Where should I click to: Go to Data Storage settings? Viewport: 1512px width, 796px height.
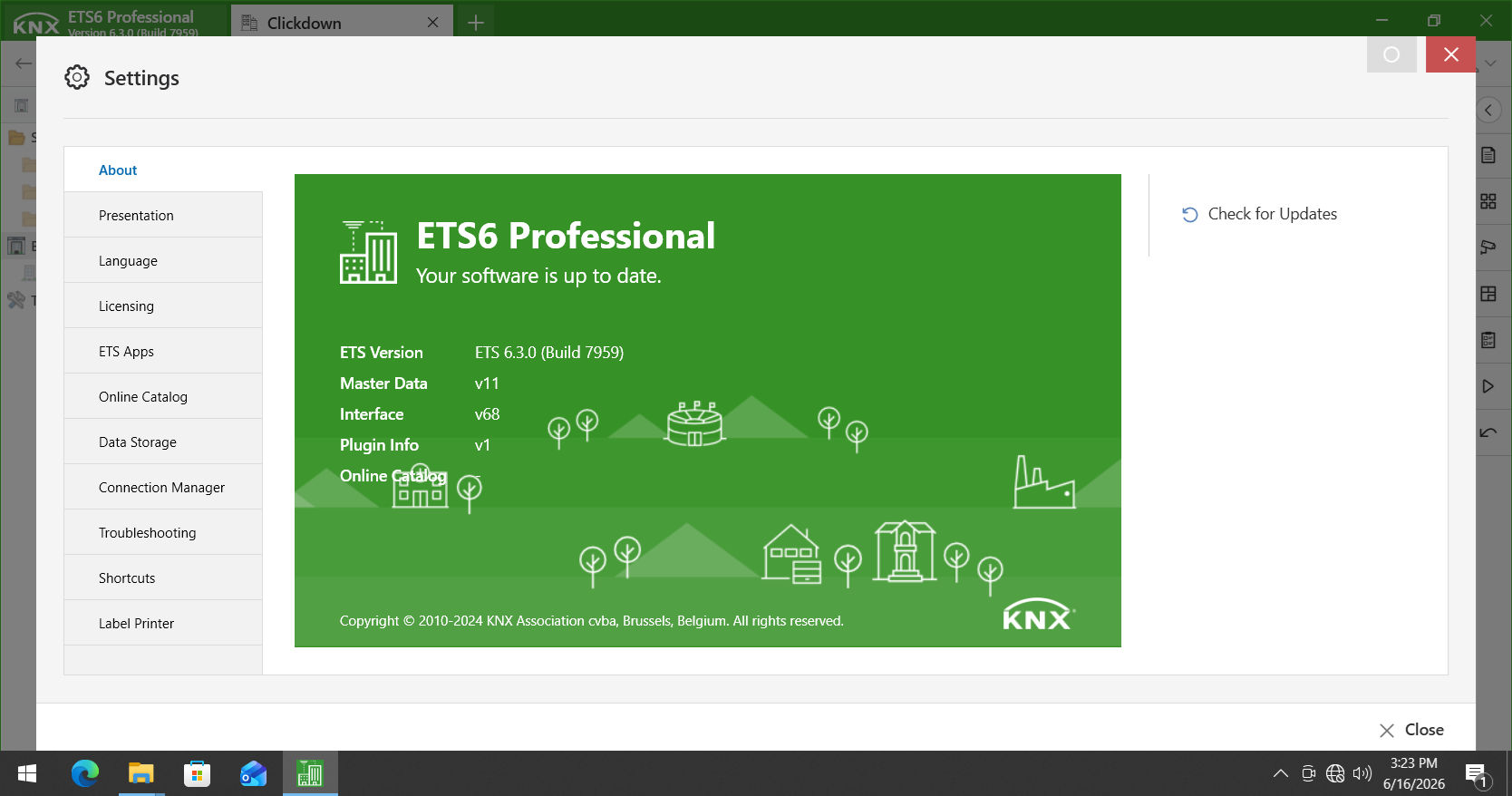(x=163, y=442)
